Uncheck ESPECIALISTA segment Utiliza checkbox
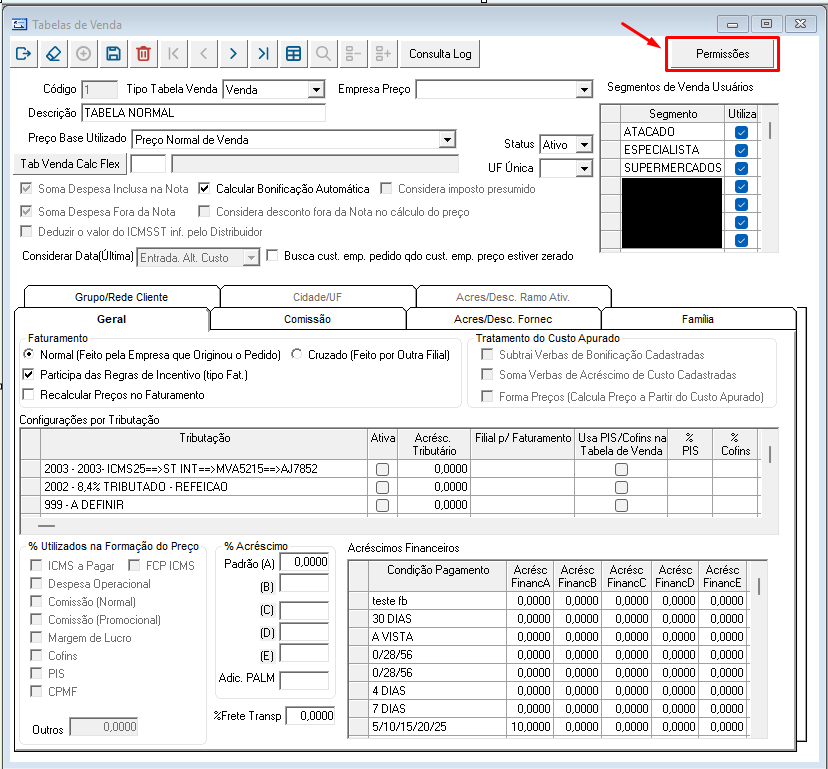 (741, 151)
